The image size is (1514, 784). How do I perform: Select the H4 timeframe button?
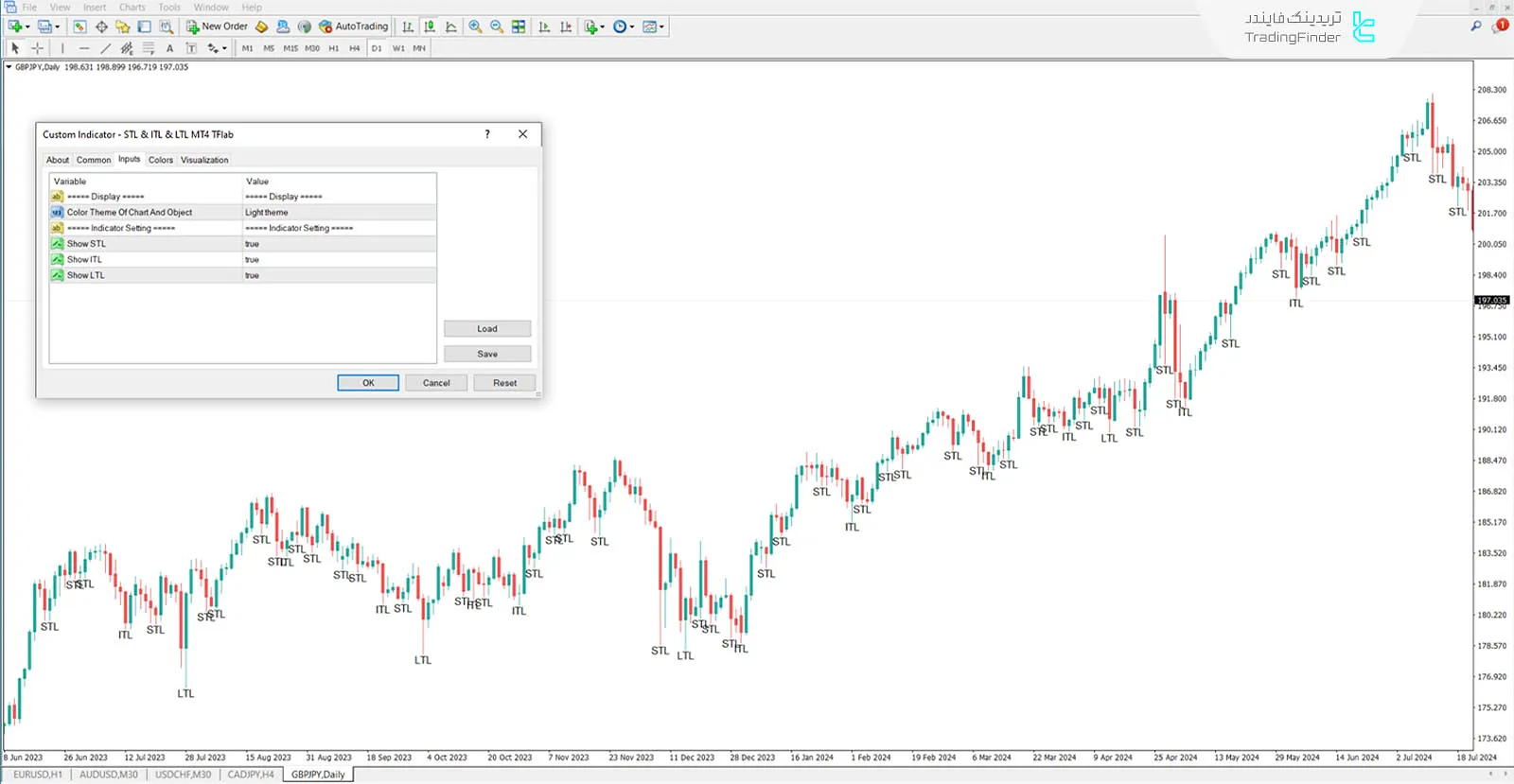[355, 48]
